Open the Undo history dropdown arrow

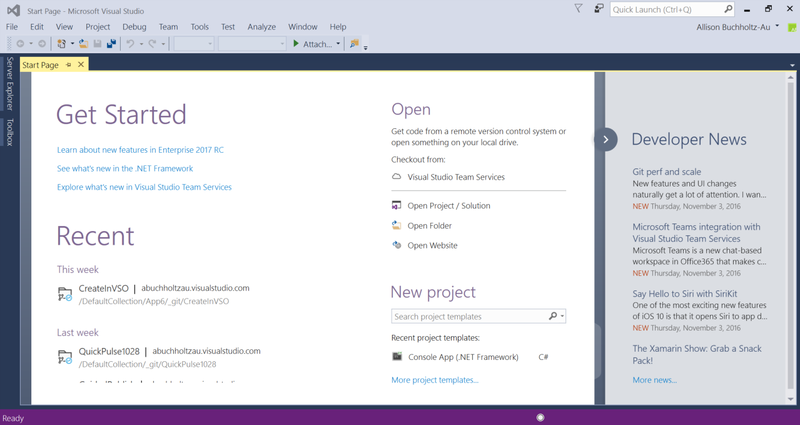tap(141, 44)
